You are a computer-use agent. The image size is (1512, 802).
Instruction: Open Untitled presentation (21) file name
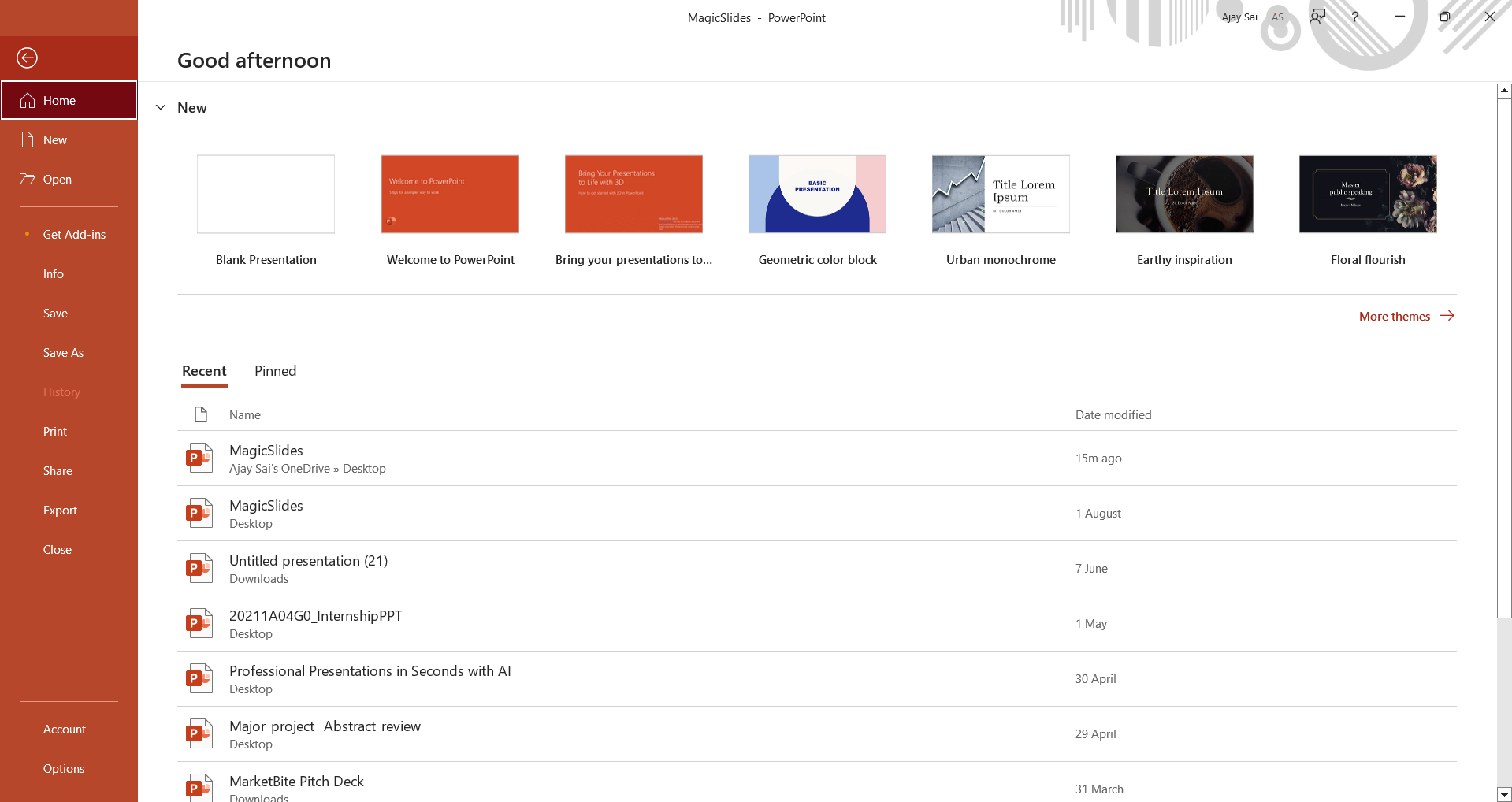point(309,561)
